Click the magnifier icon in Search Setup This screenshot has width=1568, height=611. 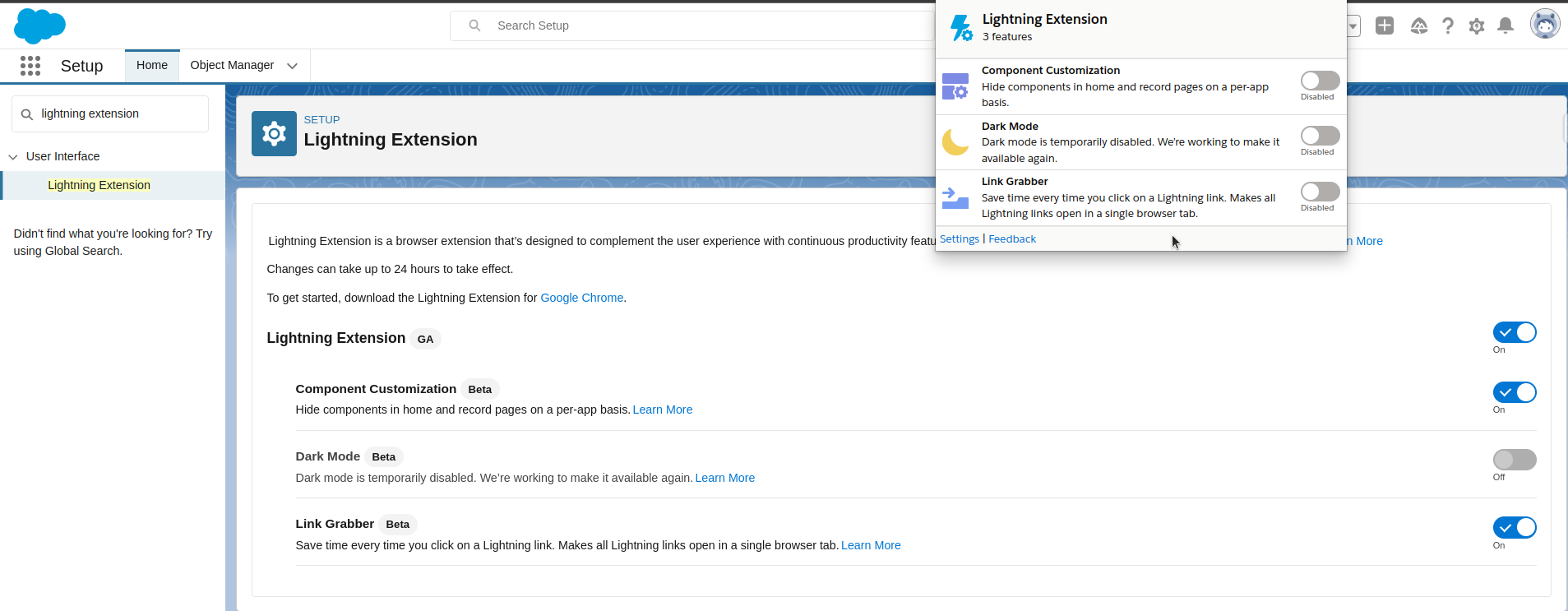coord(474,25)
